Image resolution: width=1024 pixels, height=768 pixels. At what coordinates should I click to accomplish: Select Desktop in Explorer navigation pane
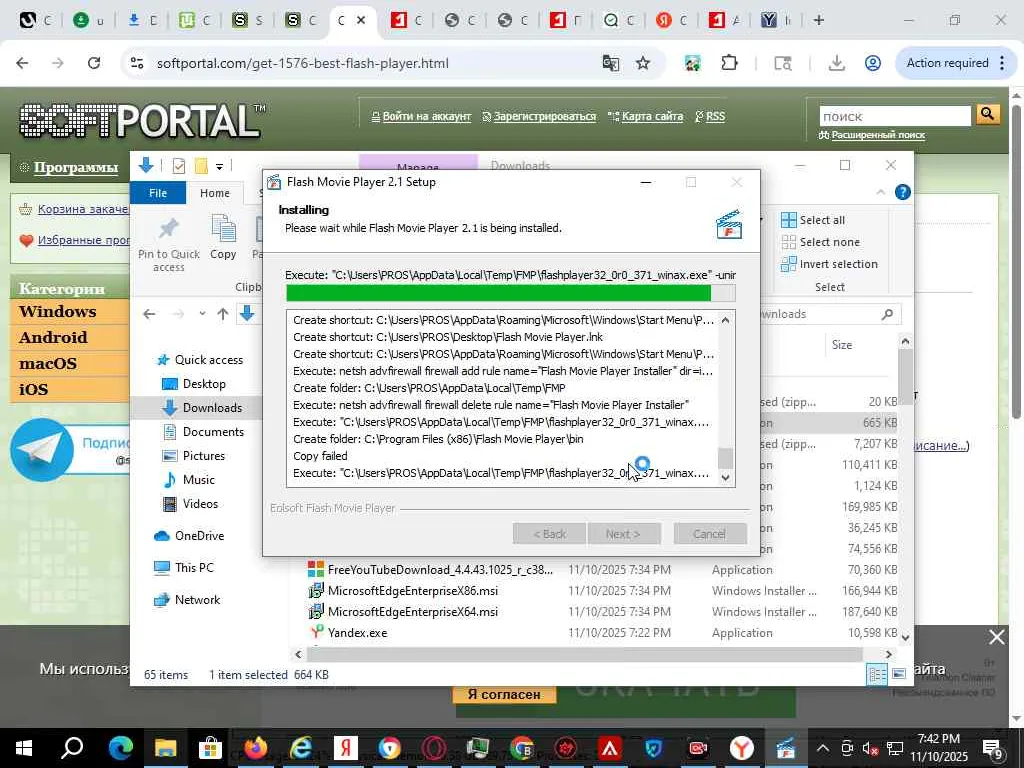pyautogui.click(x=193, y=384)
